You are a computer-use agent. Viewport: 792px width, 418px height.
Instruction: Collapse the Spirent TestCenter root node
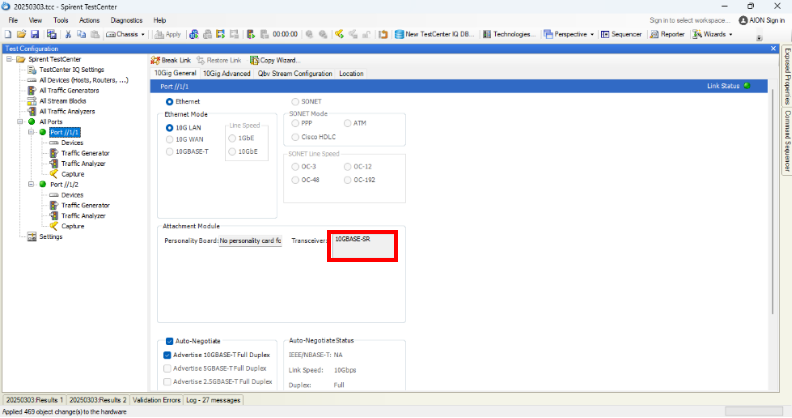point(9,59)
